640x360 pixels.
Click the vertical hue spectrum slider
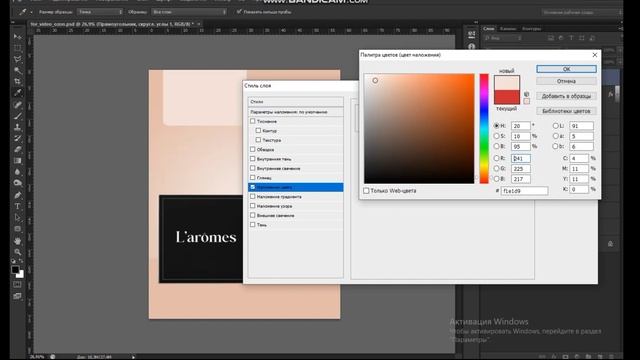click(484, 129)
